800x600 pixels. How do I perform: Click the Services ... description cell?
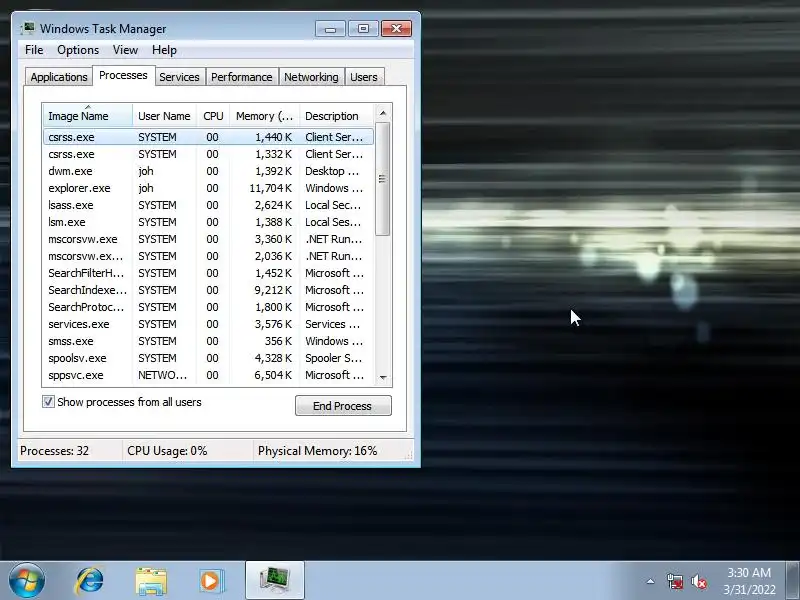(332, 324)
